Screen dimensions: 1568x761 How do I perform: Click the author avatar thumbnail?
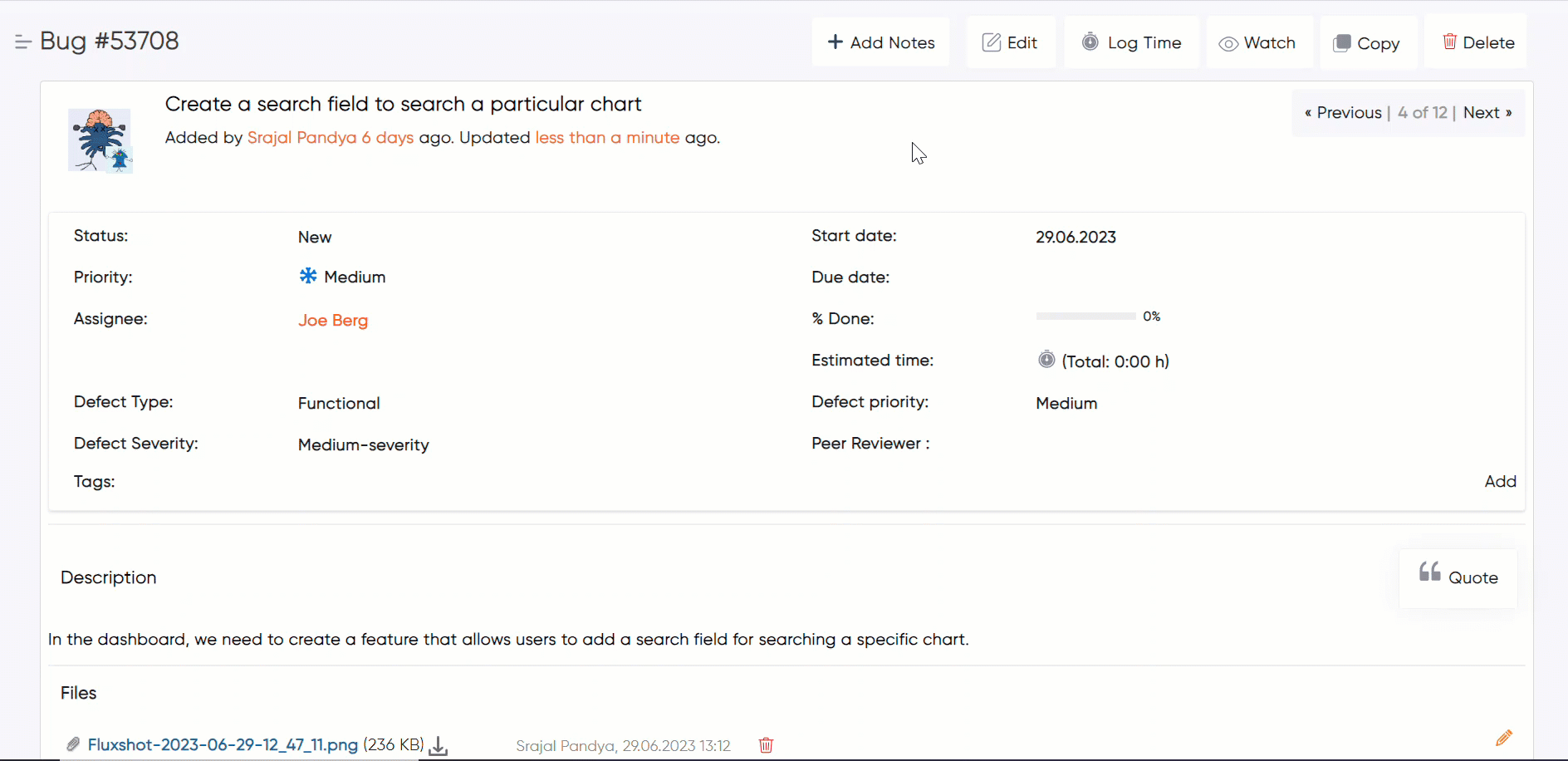100,140
